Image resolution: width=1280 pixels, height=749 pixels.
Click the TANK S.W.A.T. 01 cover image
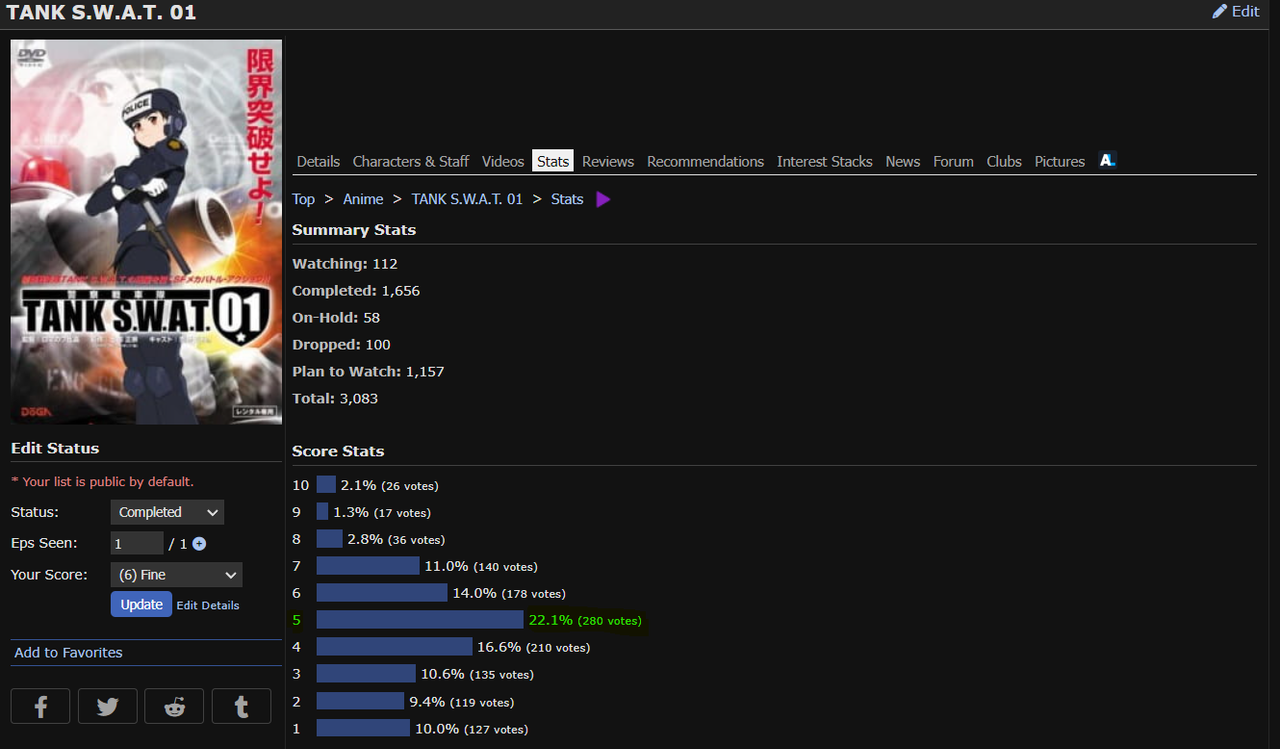pos(146,232)
